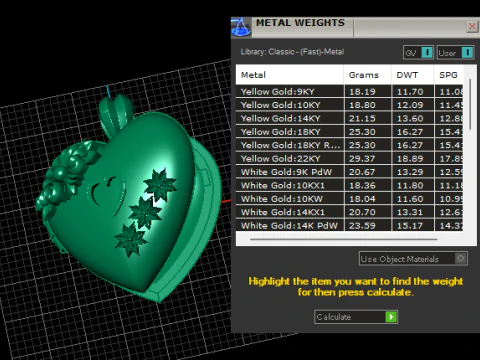This screenshot has height=360, width=480.
Task: Select Yellow Gold:18KY R... row
Action: point(349,145)
